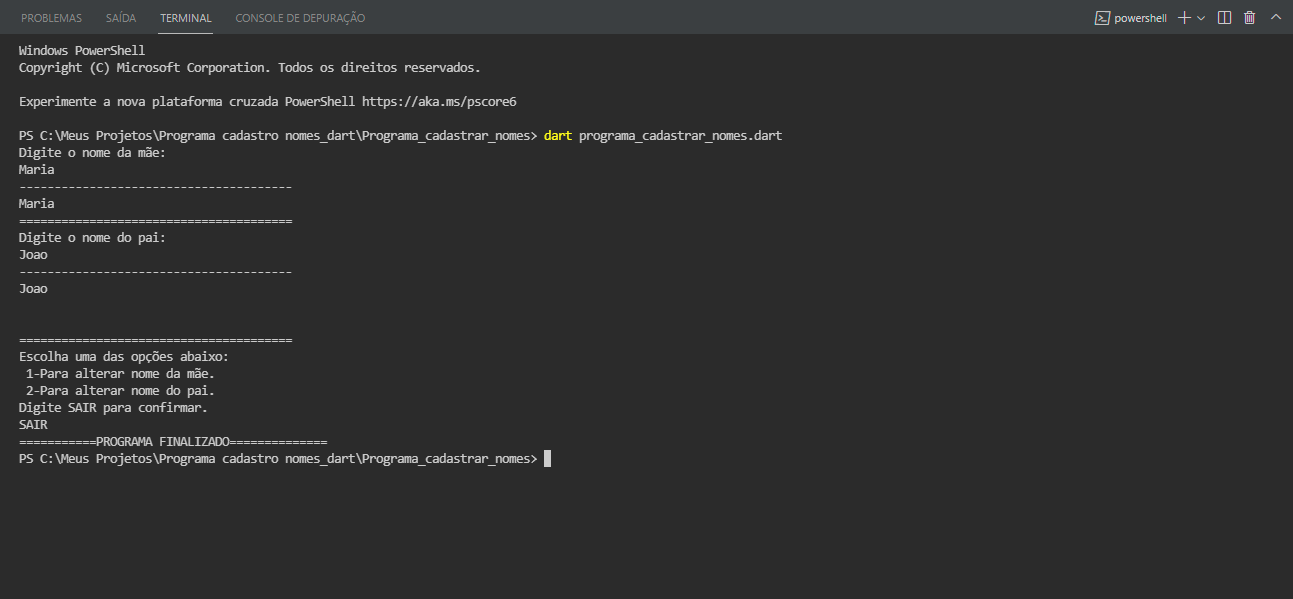Click 'Digite o nome do pai:' line

[92, 238]
